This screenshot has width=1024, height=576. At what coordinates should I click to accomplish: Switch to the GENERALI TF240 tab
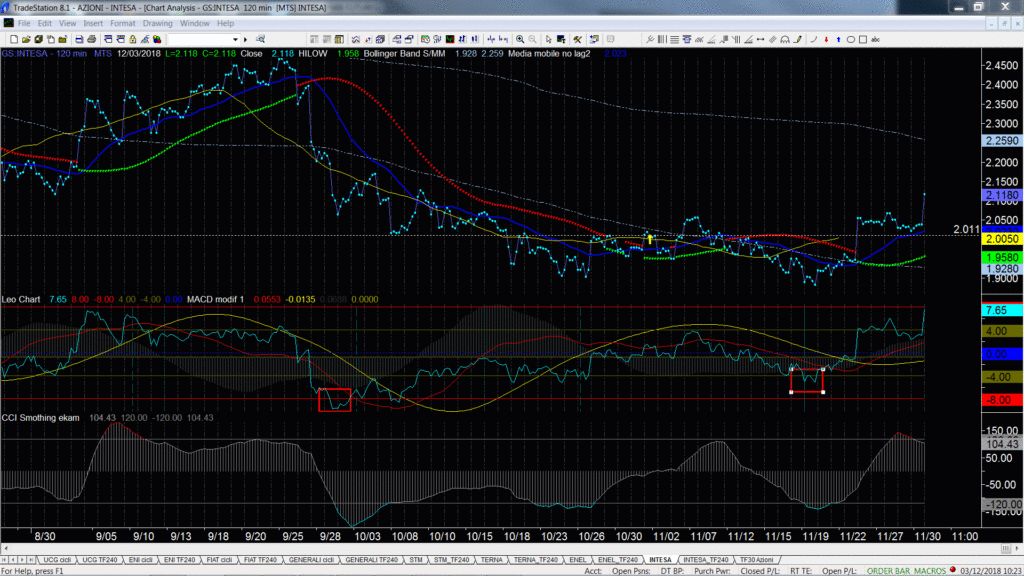coord(372,560)
